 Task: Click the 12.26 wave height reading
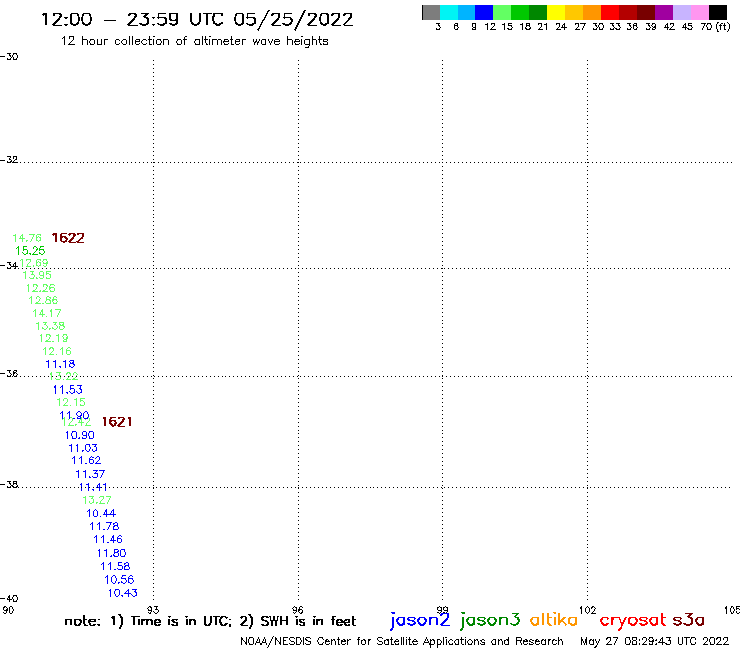[41, 288]
